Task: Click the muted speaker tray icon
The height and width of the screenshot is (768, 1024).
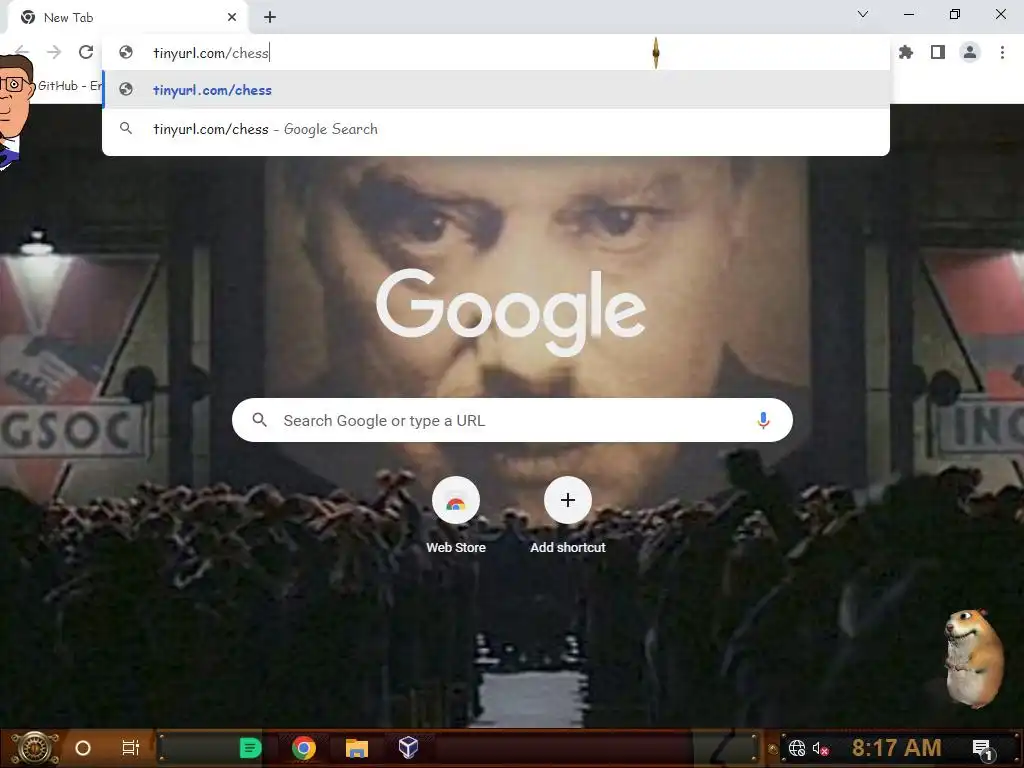Action: pyautogui.click(x=820, y=748)
